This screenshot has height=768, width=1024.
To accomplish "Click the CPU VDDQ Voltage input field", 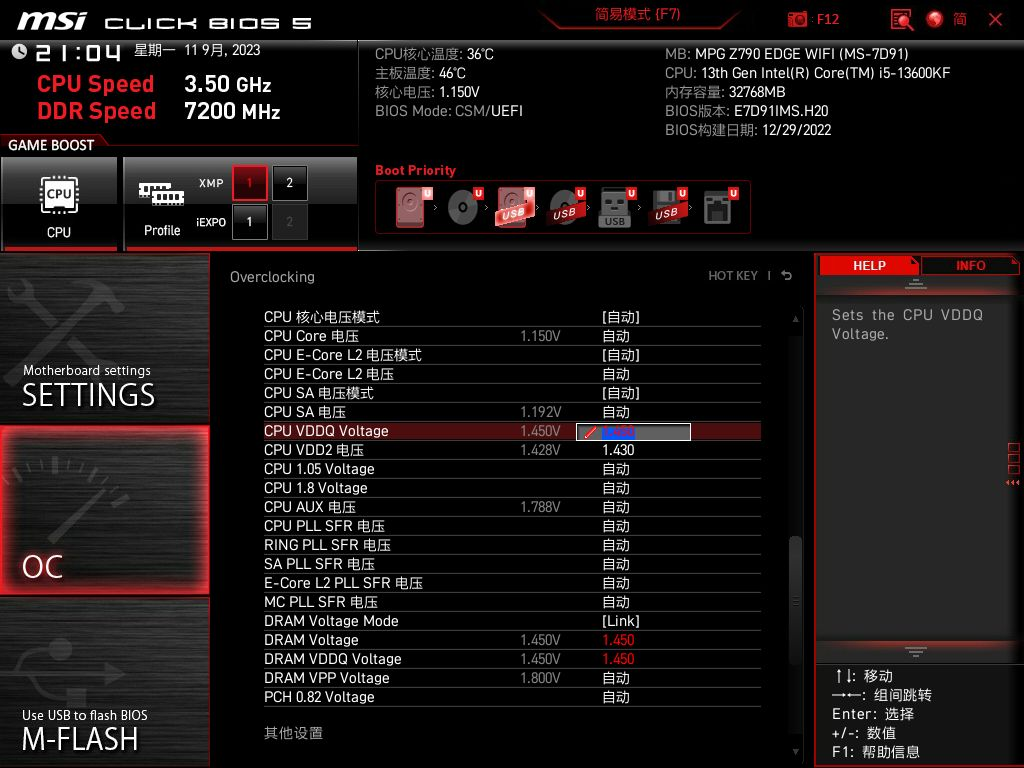I will (633, 432).
